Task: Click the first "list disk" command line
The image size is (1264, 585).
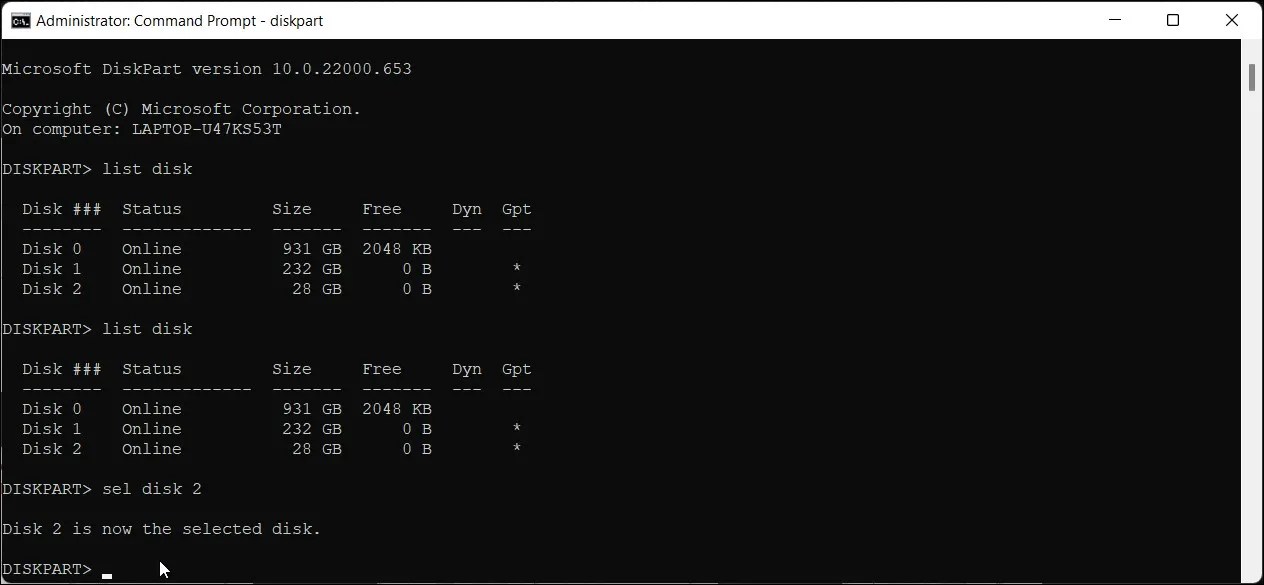Action: (147, 168)
